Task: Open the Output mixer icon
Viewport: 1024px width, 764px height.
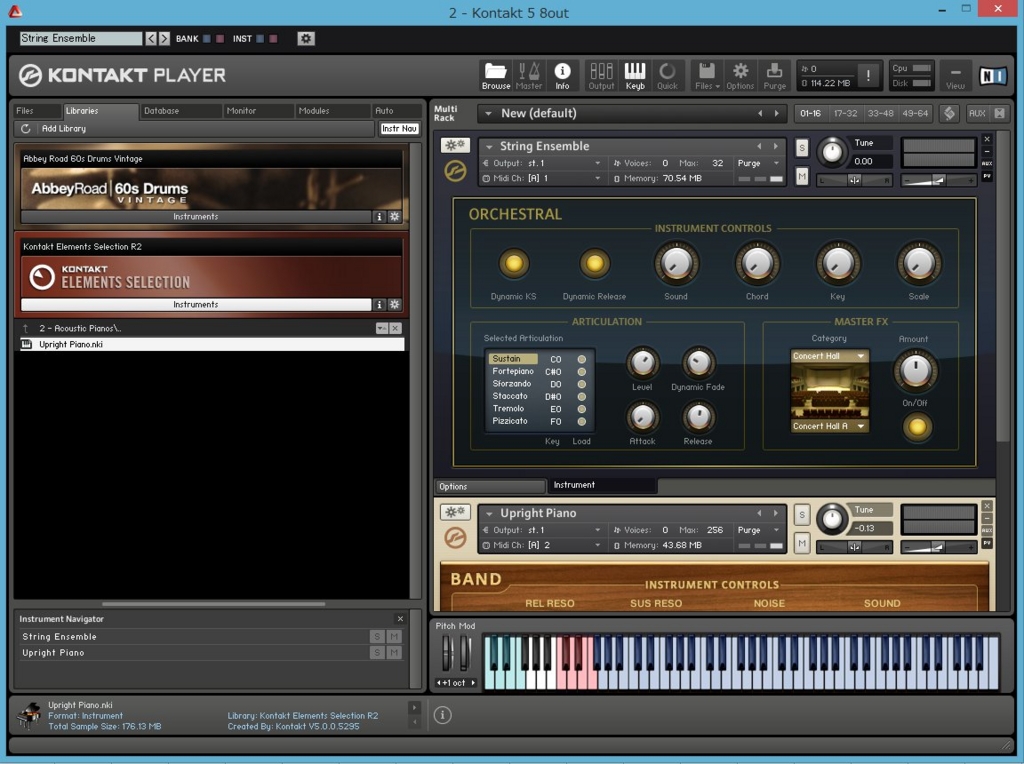Action: pyautogui.click(x=601, y=76)
